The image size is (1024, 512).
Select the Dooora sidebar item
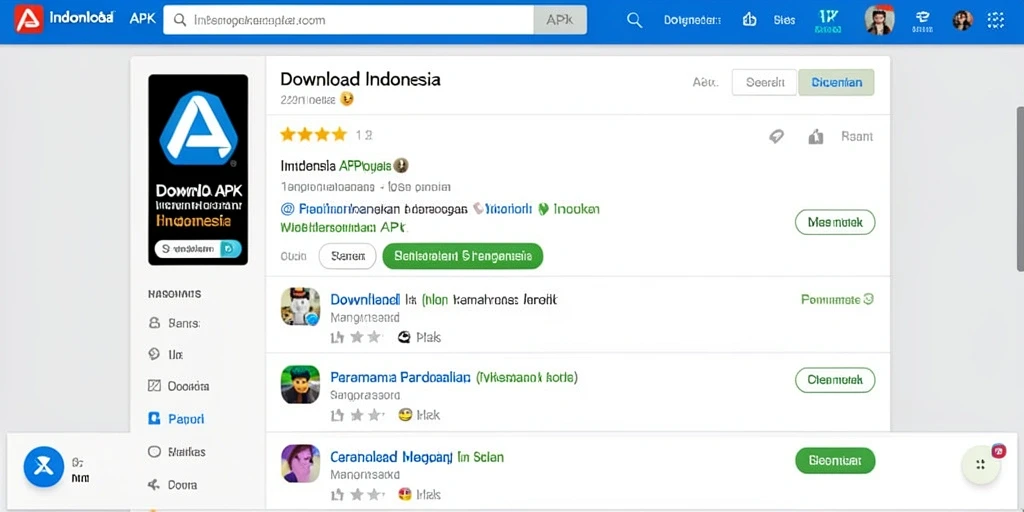pyautogui.click(x=179, y=386)
